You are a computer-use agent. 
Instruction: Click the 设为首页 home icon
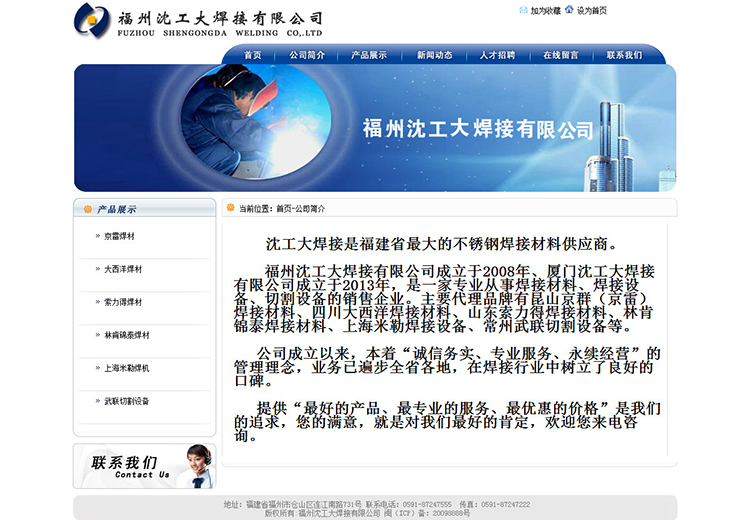pos(569,10)
